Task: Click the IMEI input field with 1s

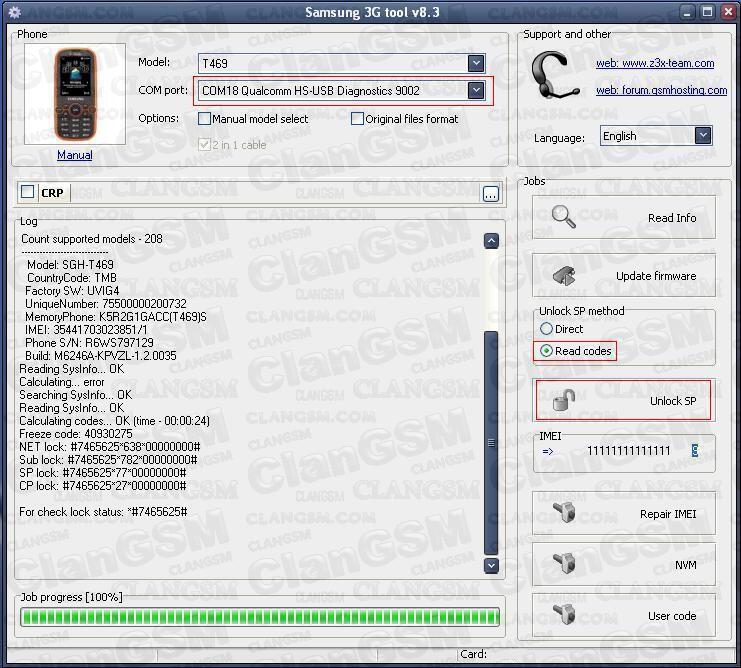Action: tap(629, 451)
